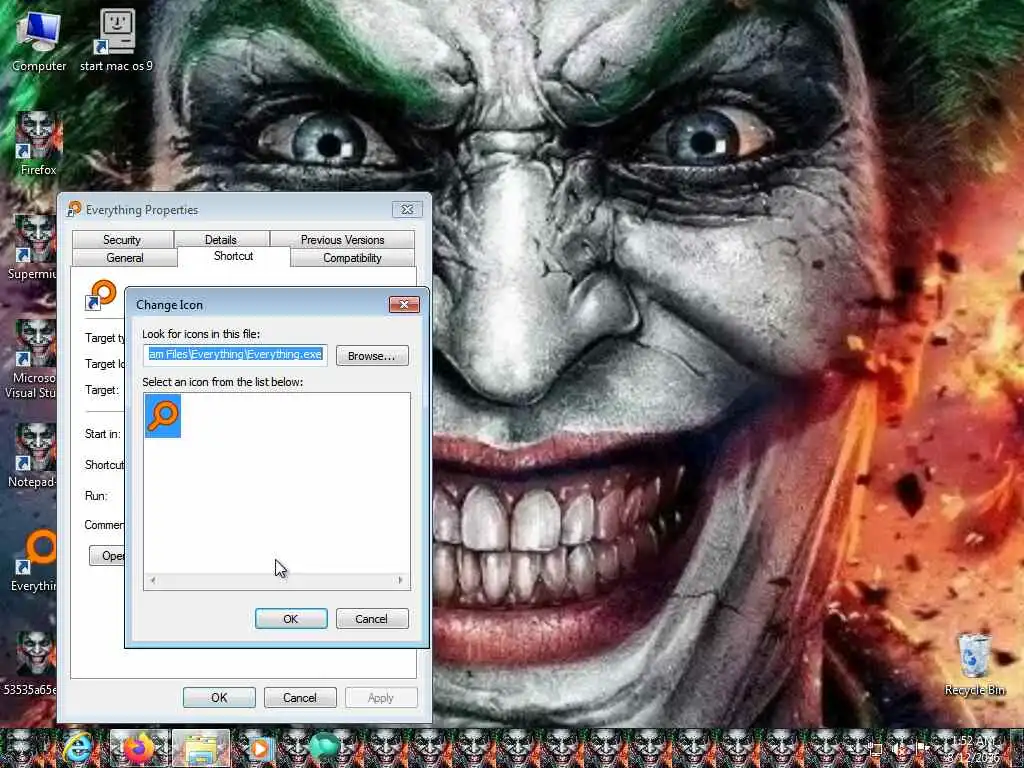Close the Change Icon dialog
Screen dimensions: 1024x768
404,304
